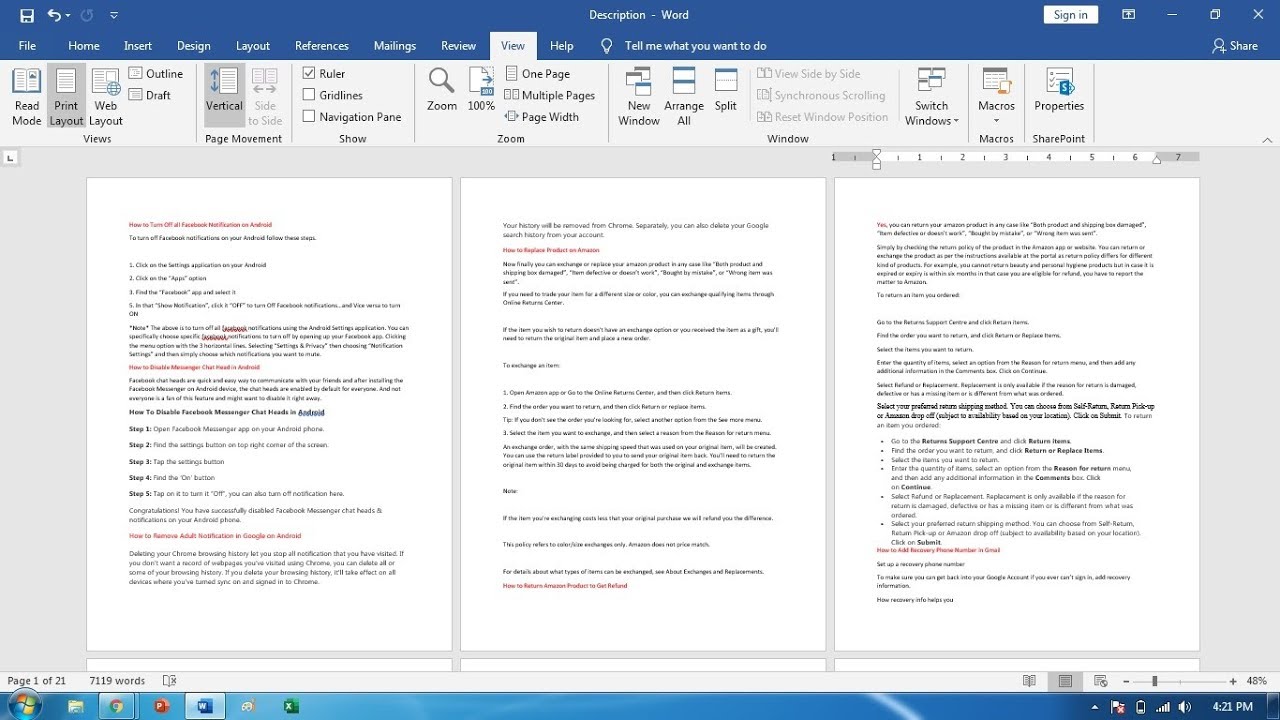Enable the Gridlines checkbox
The image size is (1280, 720).
click(x=310, y=95)
